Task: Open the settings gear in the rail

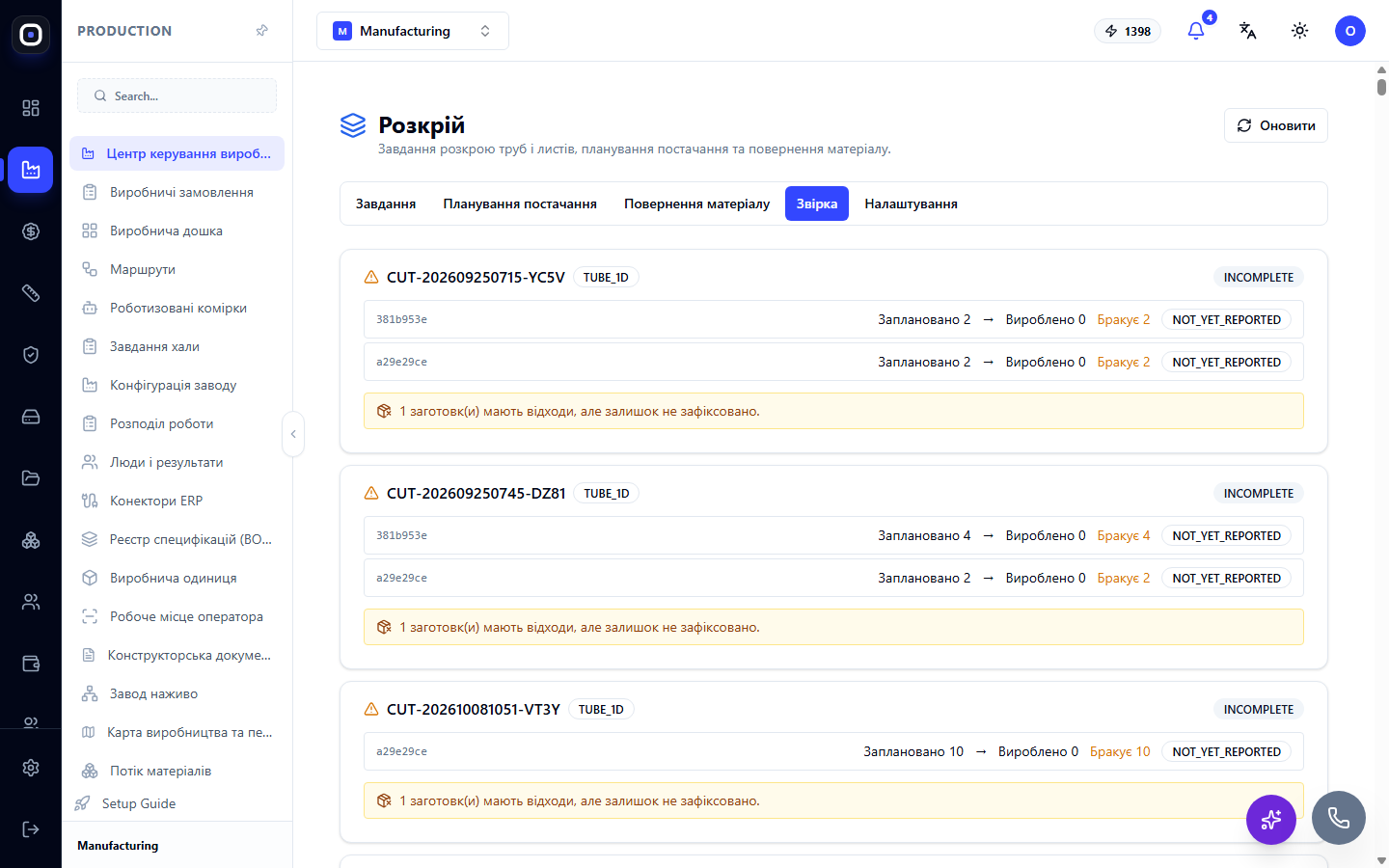Action: [x=31, y=768]
